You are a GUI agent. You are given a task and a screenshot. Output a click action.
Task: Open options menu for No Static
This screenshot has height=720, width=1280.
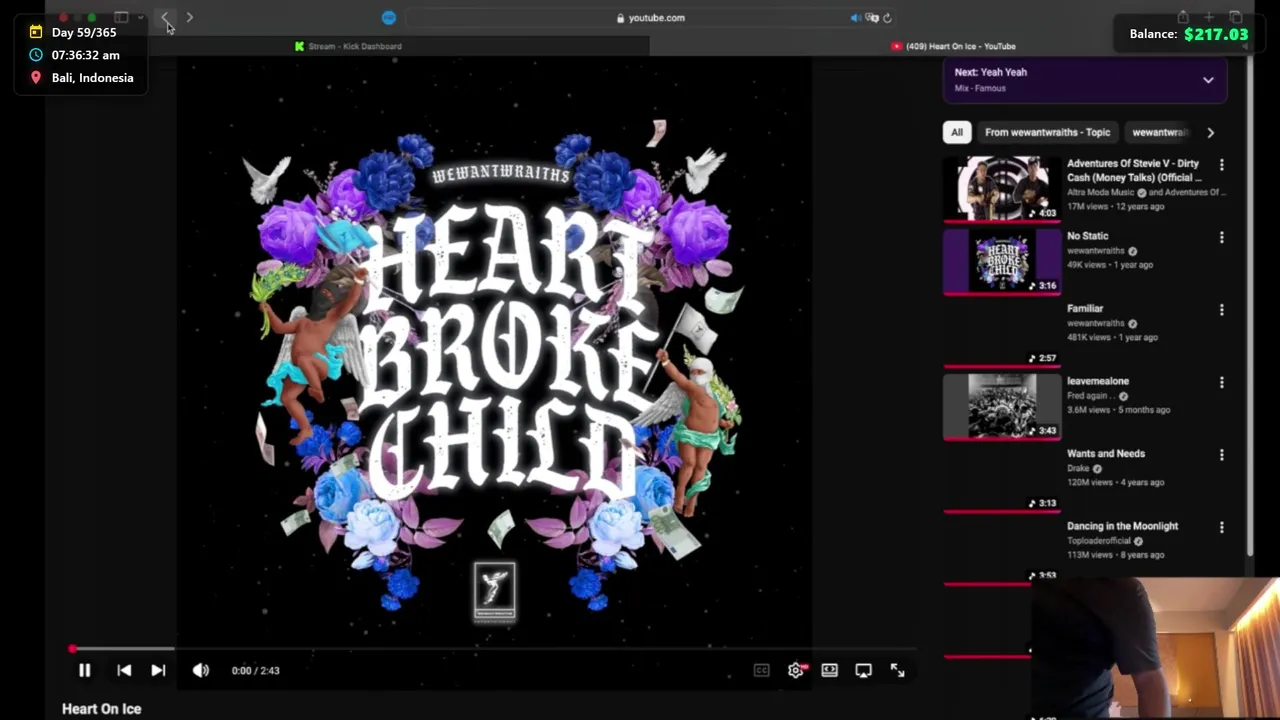(x=1221, y=238)
